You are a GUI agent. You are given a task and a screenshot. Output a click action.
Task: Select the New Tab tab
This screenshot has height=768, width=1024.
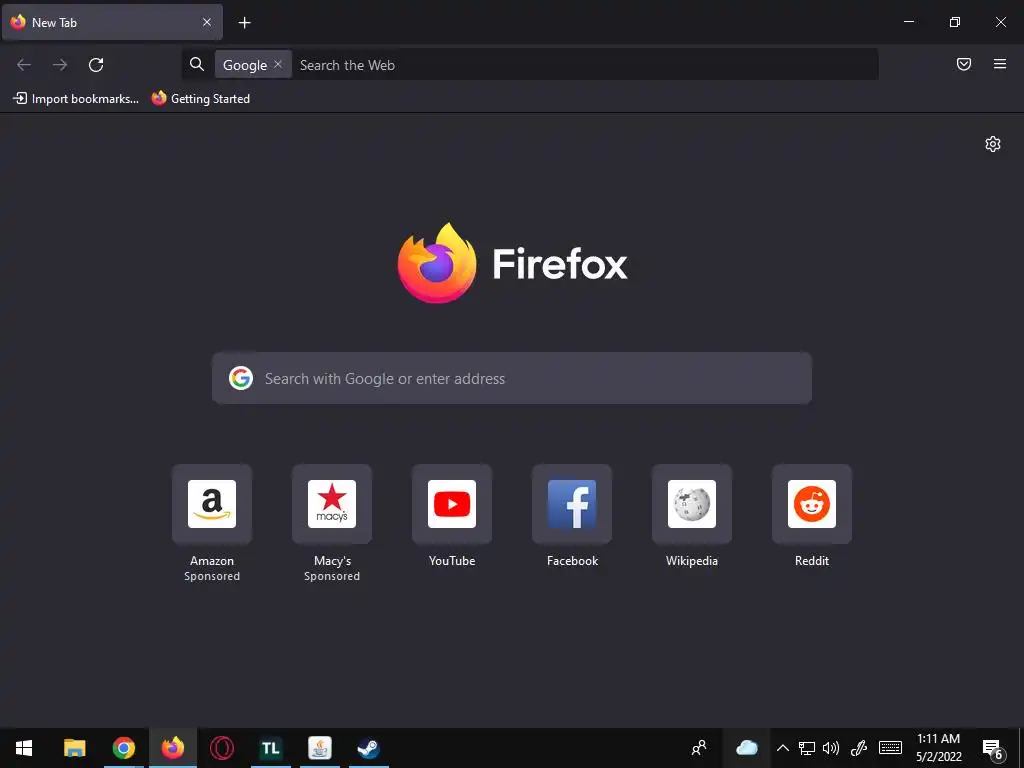tap(112, 22)
